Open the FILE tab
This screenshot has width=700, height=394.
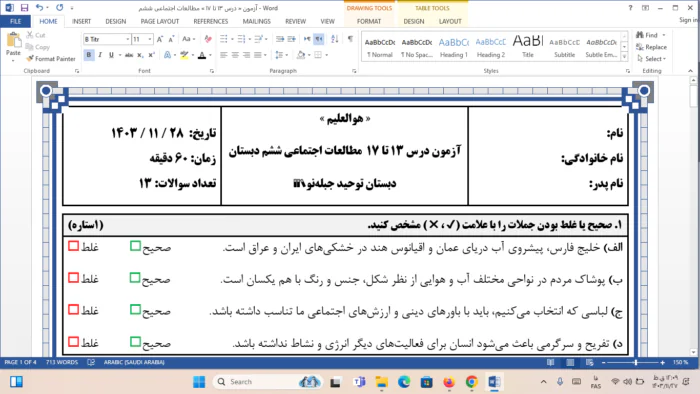pyautogui.click(x=16, y=21)
